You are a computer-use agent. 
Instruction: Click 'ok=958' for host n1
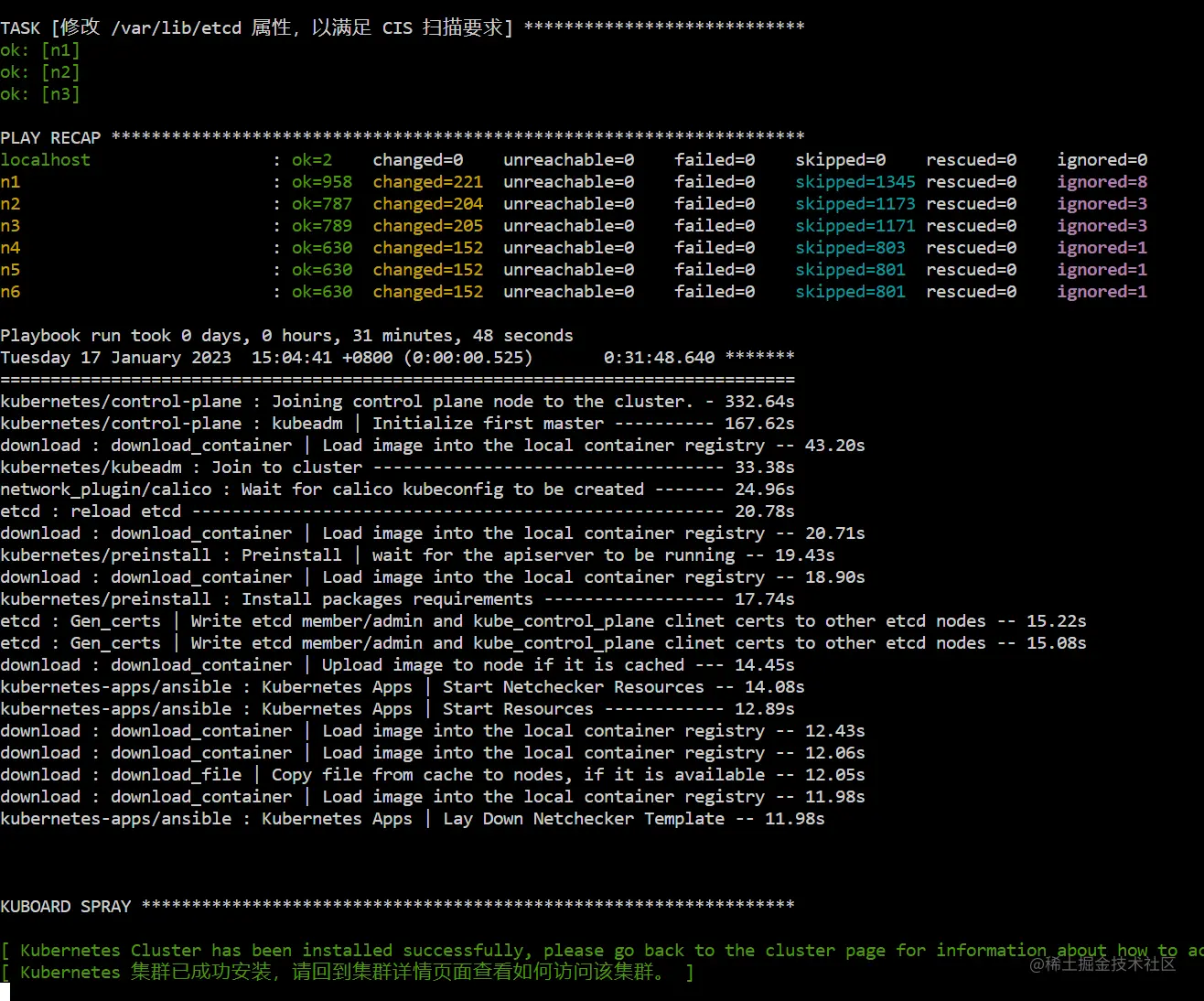click(x=322, y=182)
